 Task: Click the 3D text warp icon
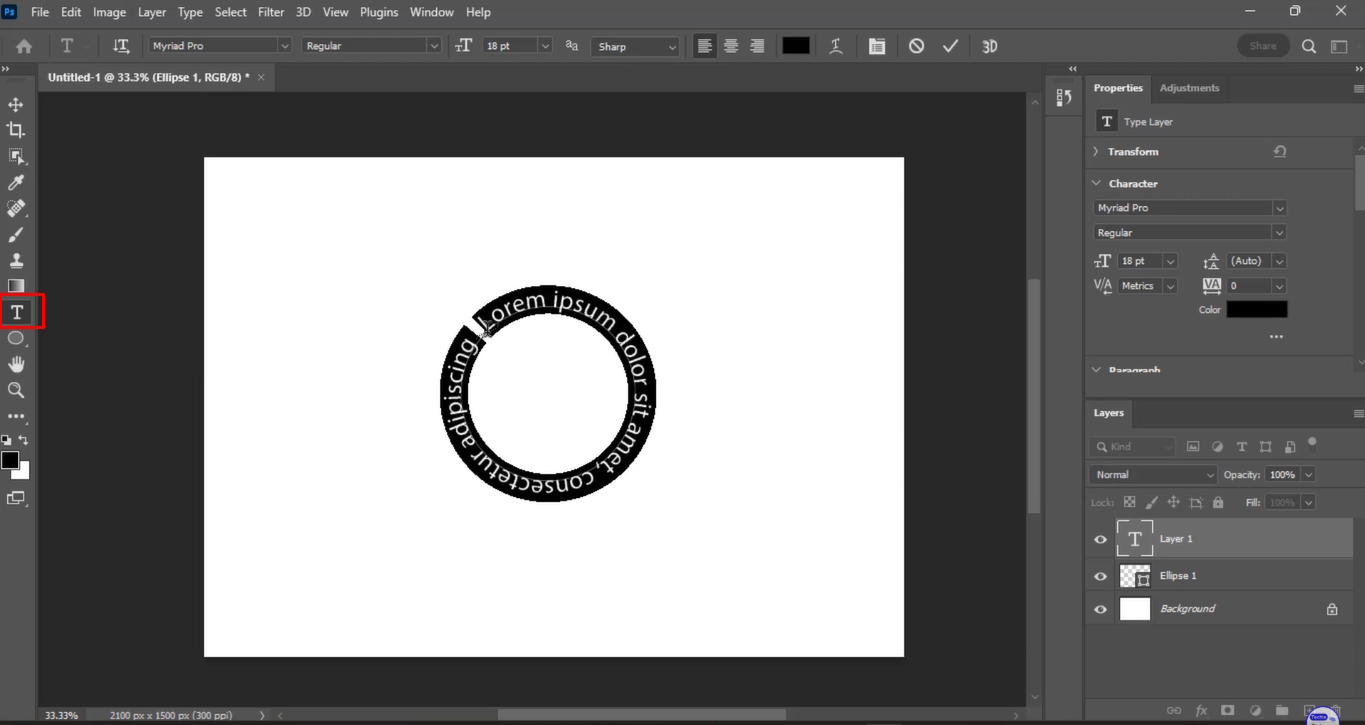pos(989,45)
